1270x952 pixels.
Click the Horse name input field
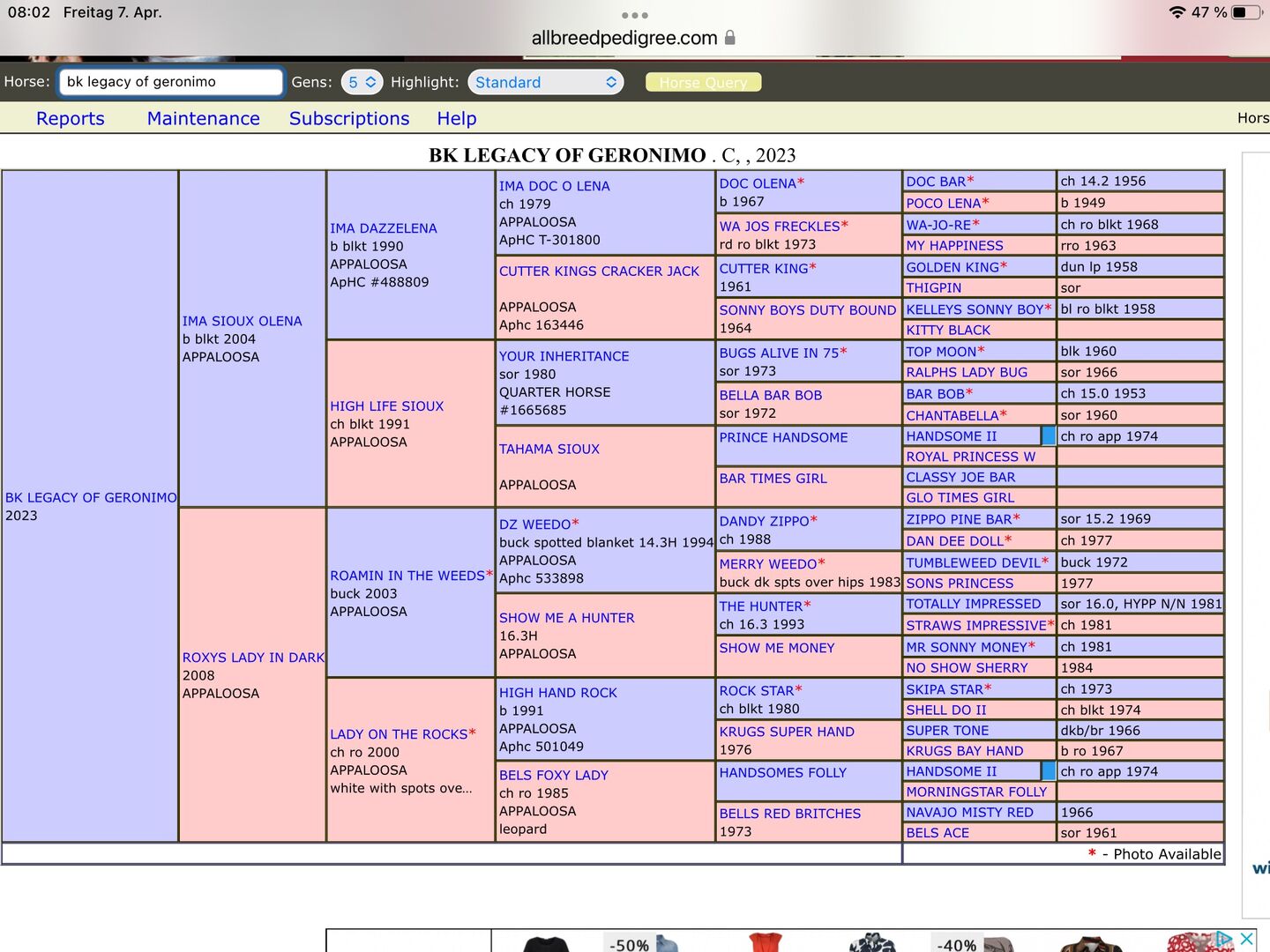pos(170,82)
